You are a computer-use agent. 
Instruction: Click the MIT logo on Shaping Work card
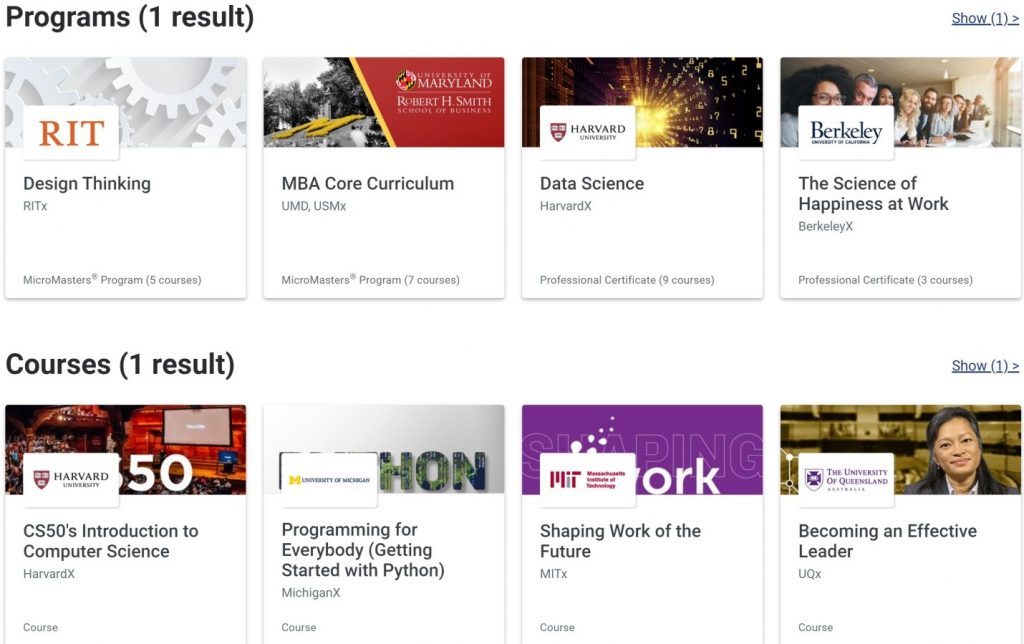(x=588, y=480)
